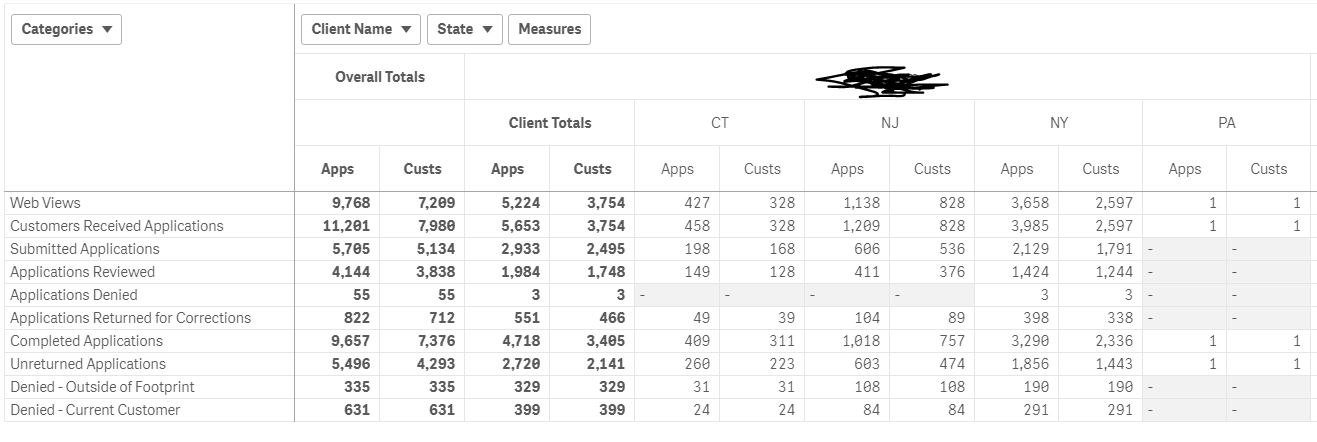Click the NJ state column header
Screen dimensions: 1317x442
(889, 123)
